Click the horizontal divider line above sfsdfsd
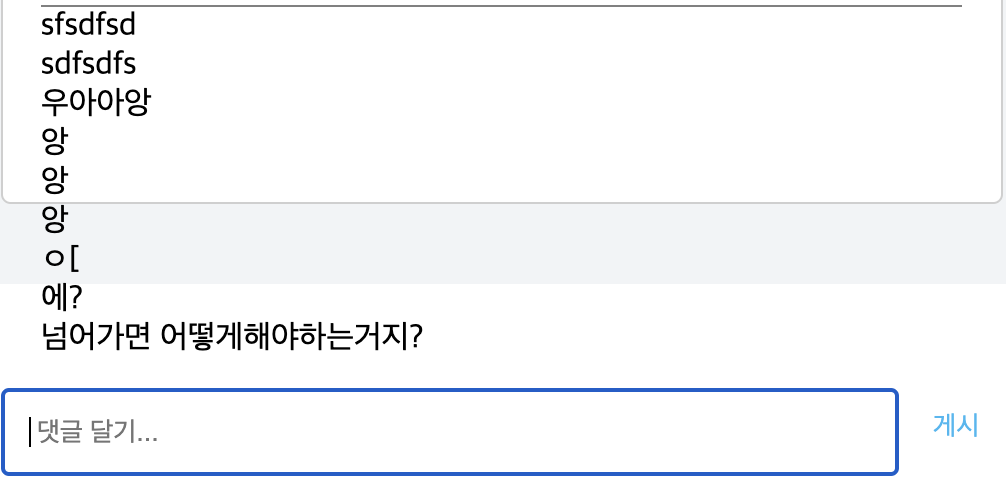Image resolution: width=1006 pixels, height=498 pixels. click(x=501, y=6)
